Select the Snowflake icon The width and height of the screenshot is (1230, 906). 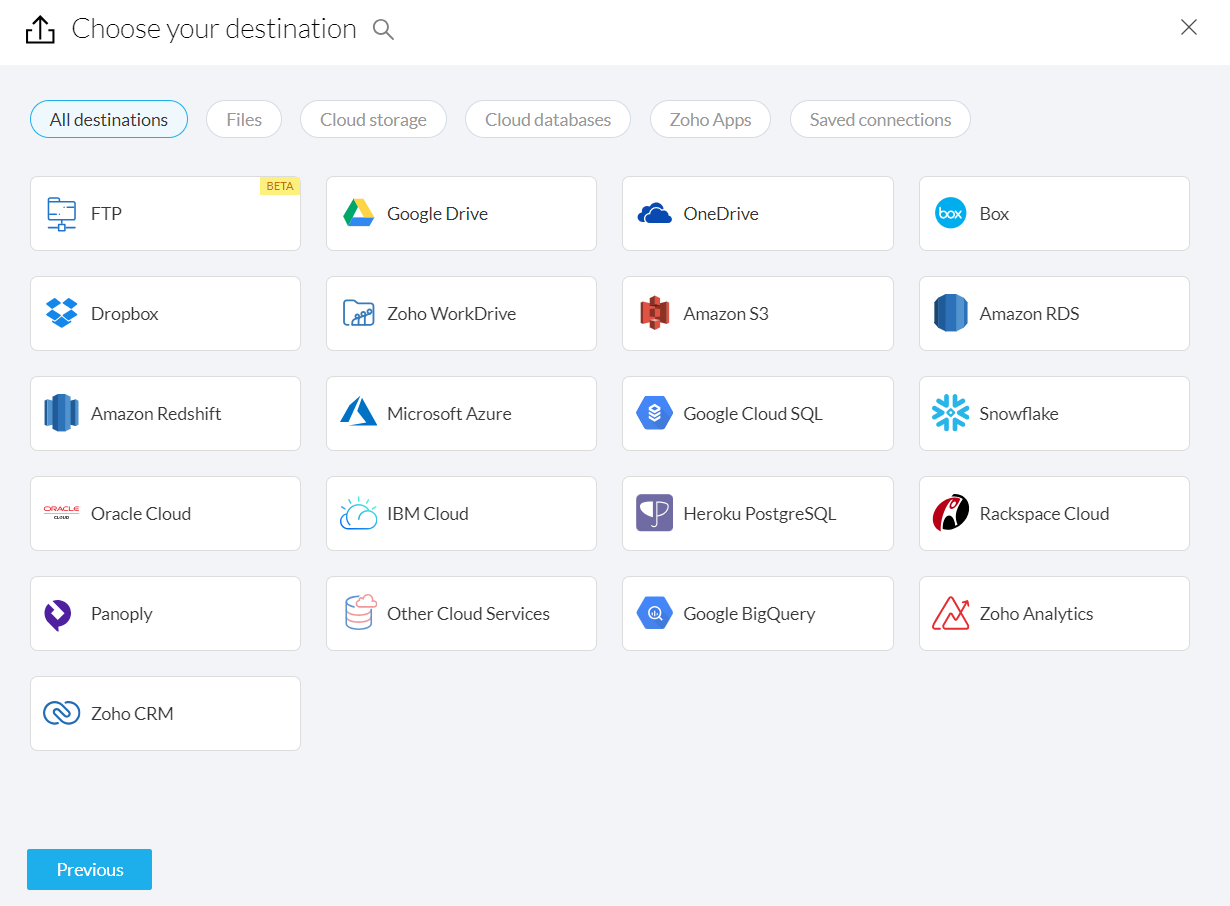click(x=950, y=414)
